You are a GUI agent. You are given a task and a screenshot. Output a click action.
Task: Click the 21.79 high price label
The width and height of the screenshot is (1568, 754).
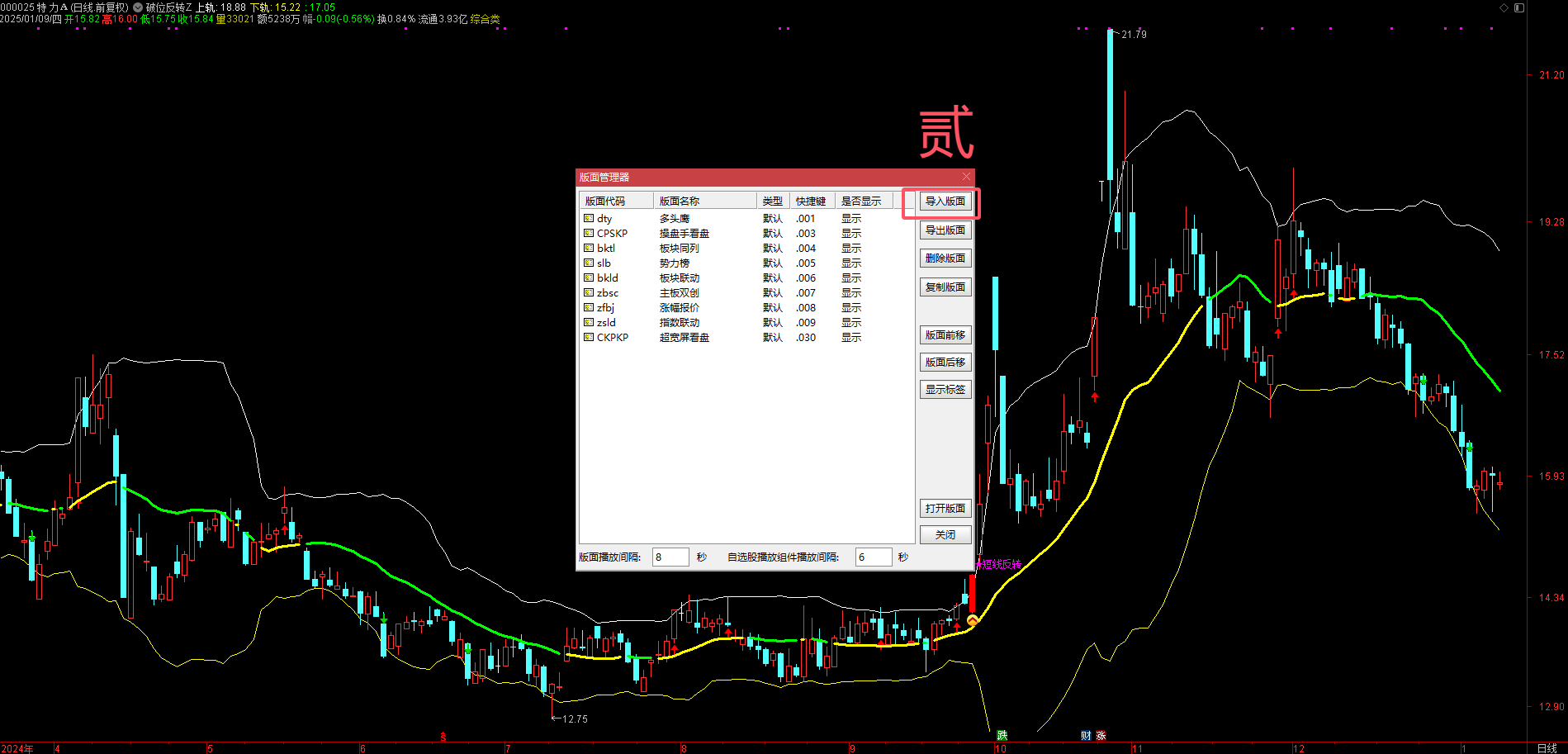point(1135,35)
